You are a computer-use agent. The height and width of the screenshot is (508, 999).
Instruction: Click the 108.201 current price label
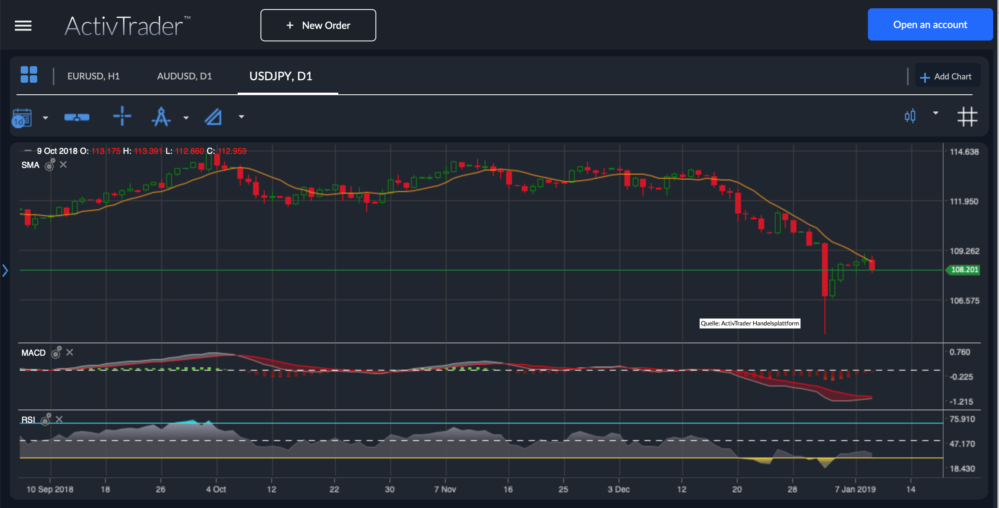963,270
